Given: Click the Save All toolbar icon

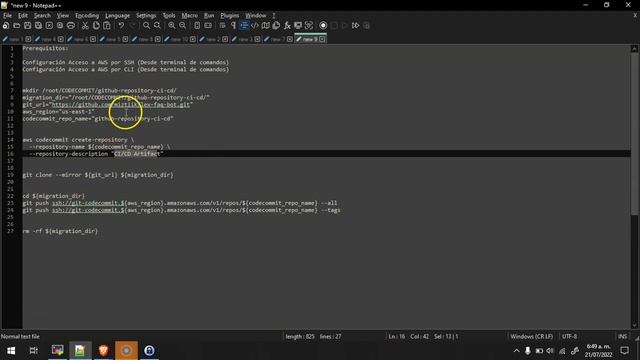Looking at the screenshot, I should [x=38, y=25].
